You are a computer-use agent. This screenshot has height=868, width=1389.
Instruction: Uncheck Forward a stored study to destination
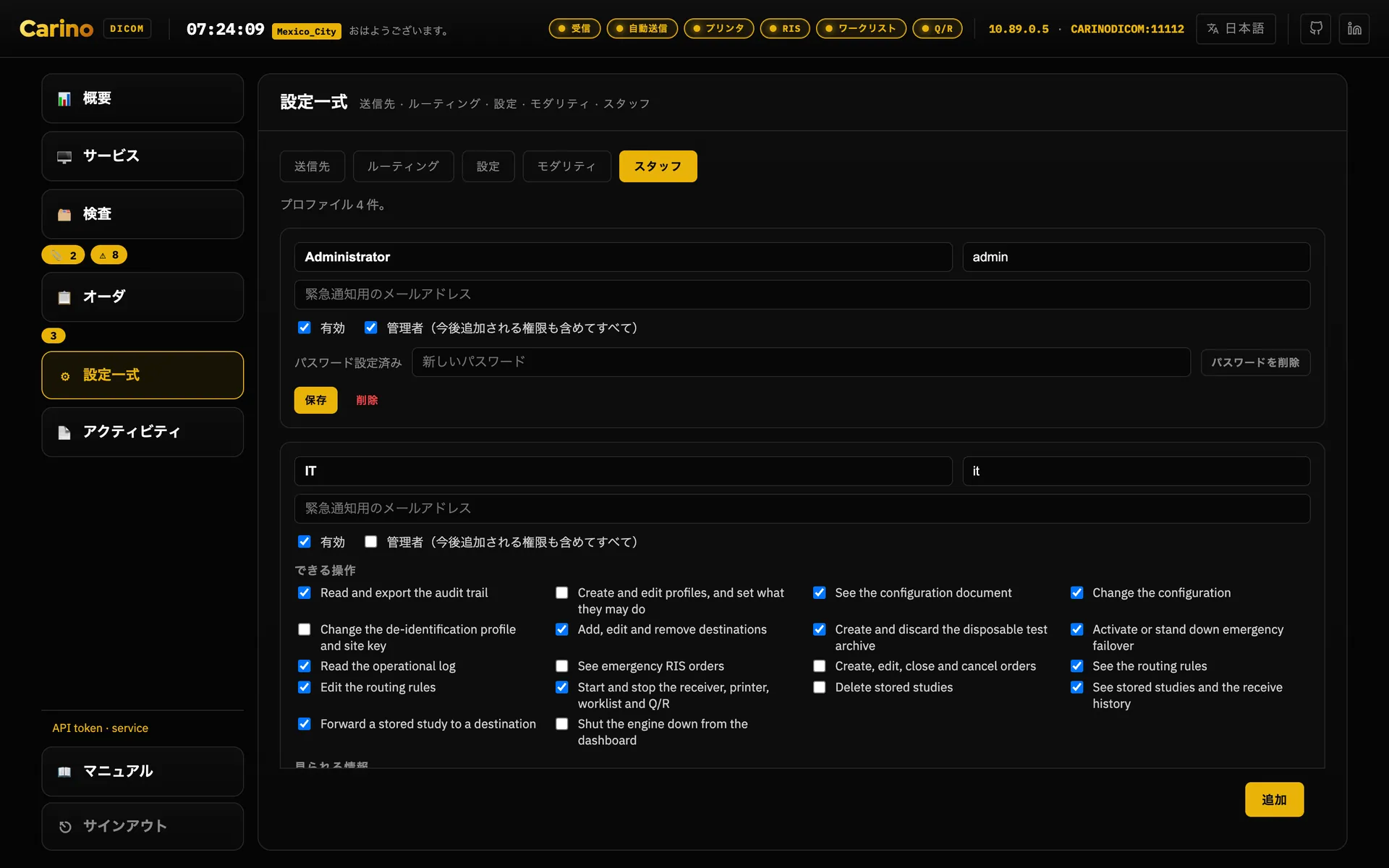(305, 724)
